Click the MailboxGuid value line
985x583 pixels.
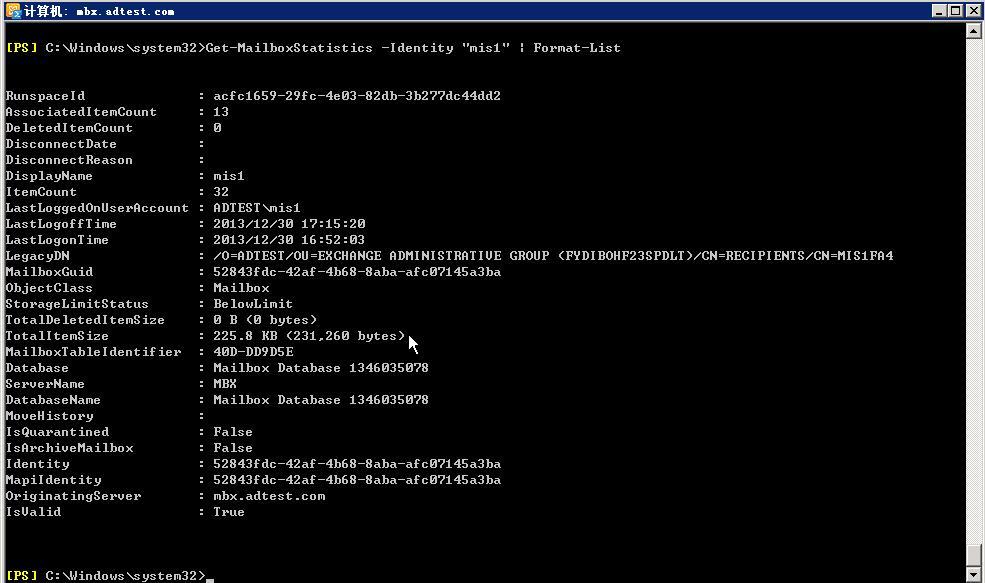coord(357,272)
